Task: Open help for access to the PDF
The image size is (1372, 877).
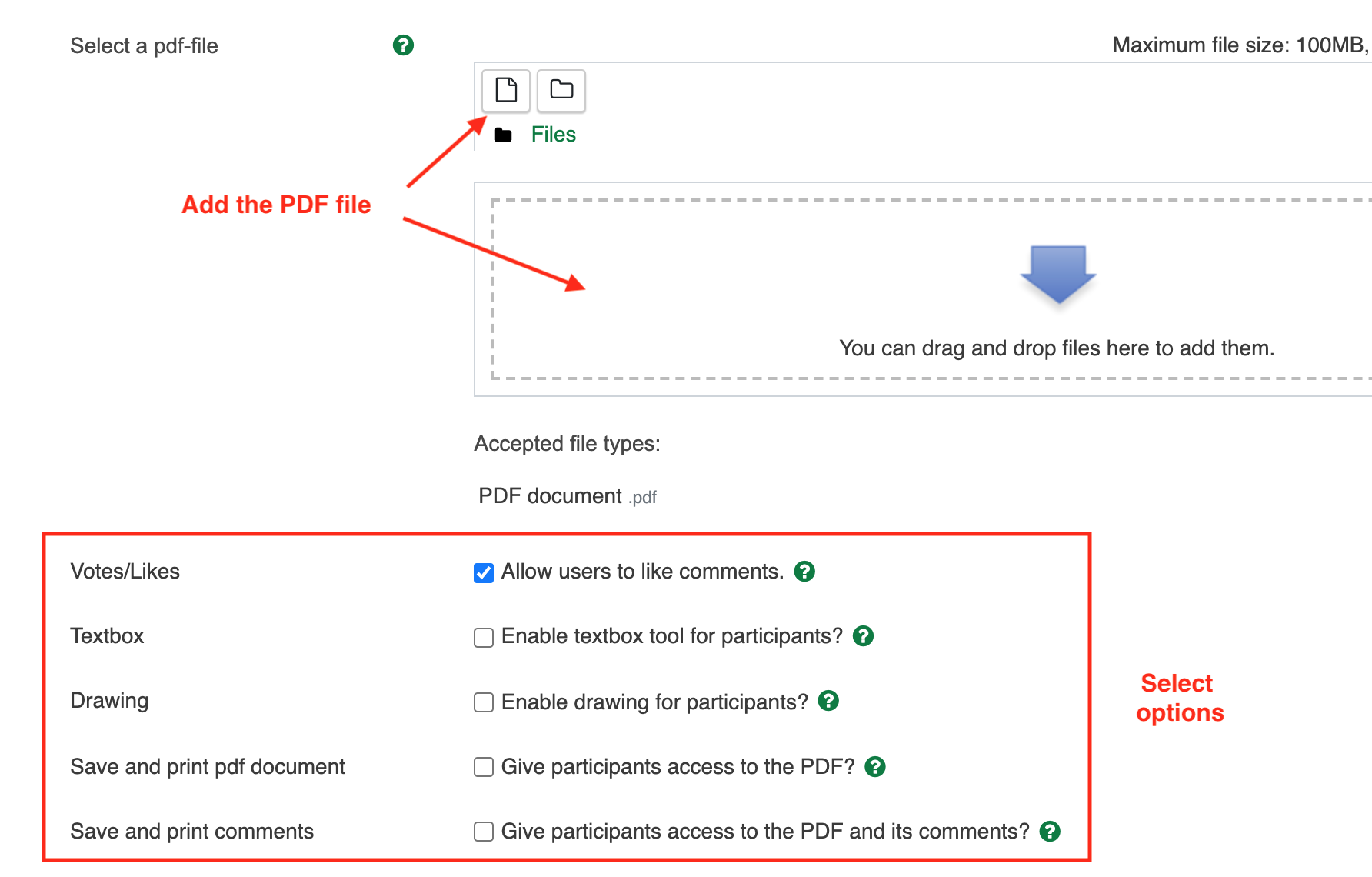Action: click(875, 767)
